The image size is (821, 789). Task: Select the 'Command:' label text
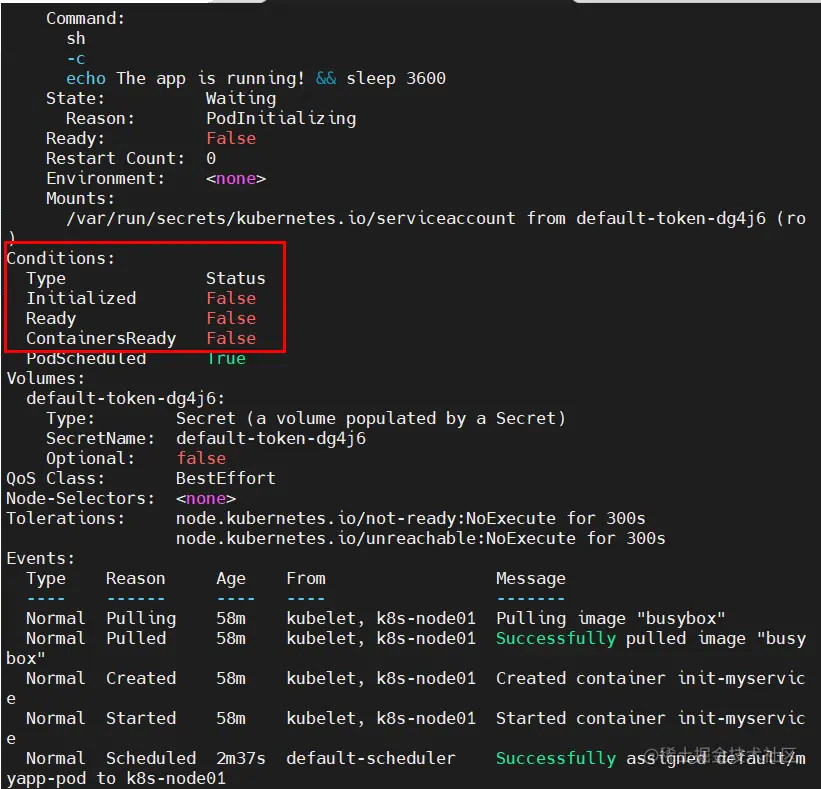pos(85,18)
